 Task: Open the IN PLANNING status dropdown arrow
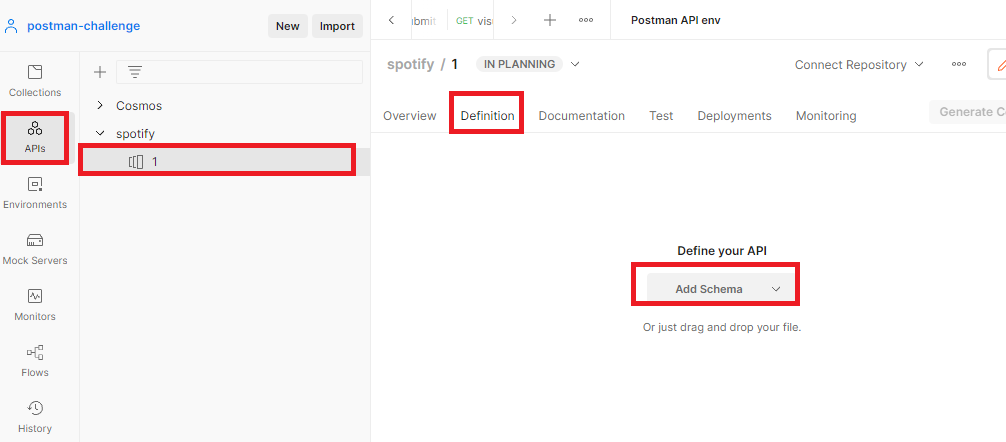(x=575, y=64)
